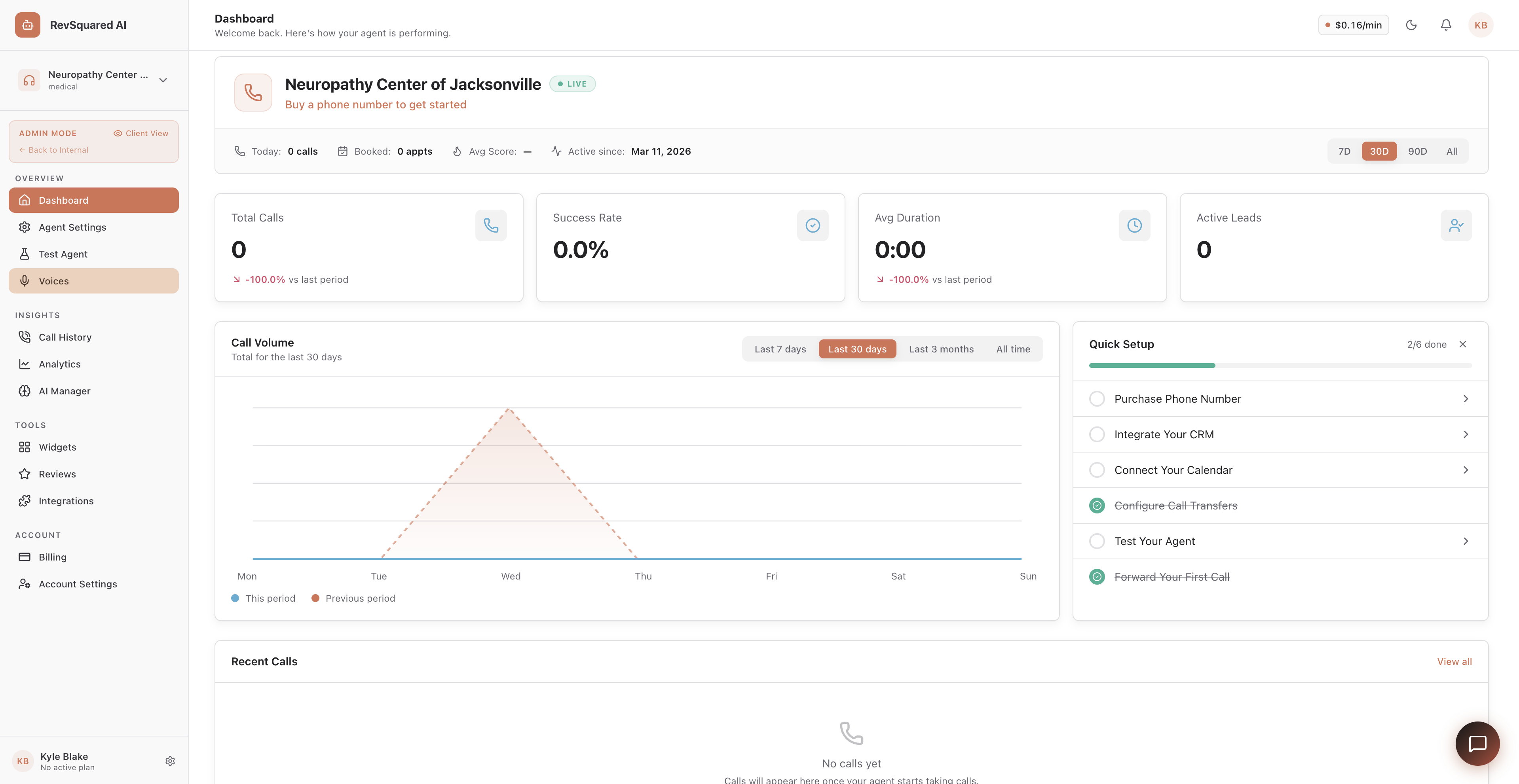Check the Purchase Phone Number step circle
The height and width of the screenshot is (784, 1519).
(x=1097, y=399)
